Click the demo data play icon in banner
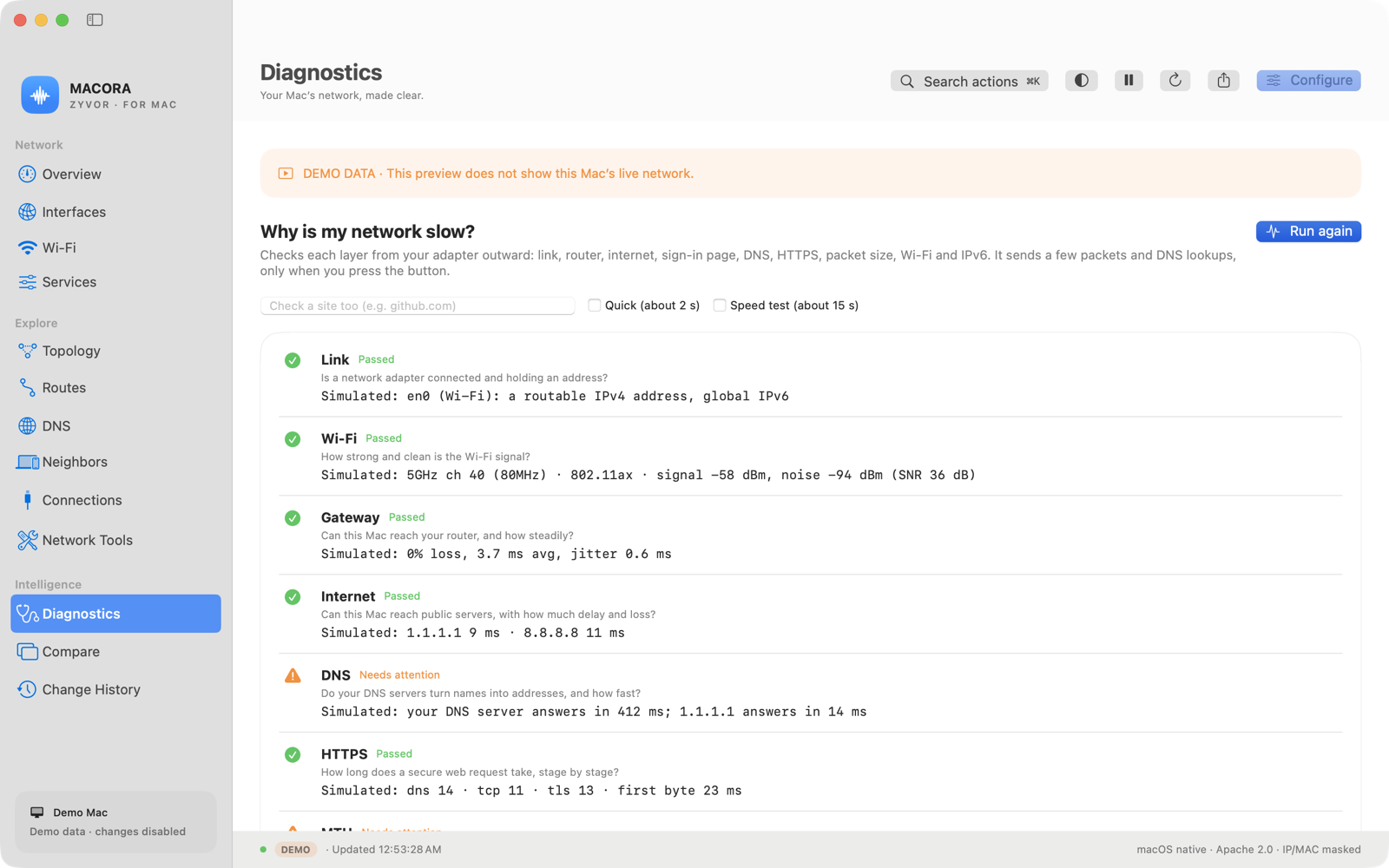Viewport: 1389px width, 868px height. coord(286,174)
